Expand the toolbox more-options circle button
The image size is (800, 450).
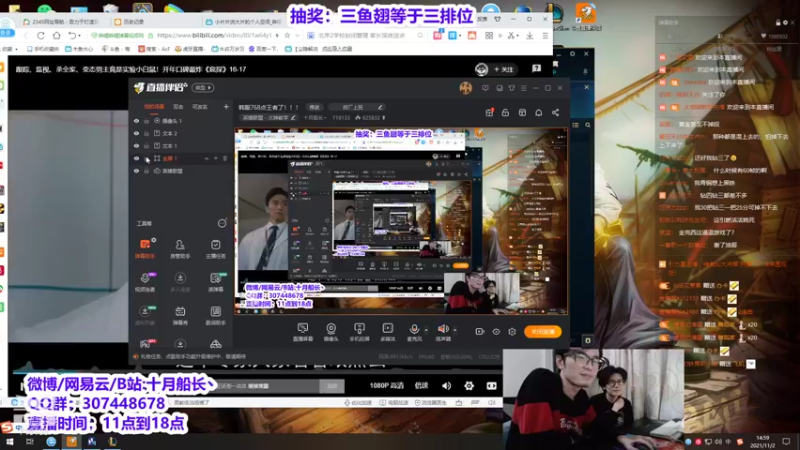coord(222,223)
